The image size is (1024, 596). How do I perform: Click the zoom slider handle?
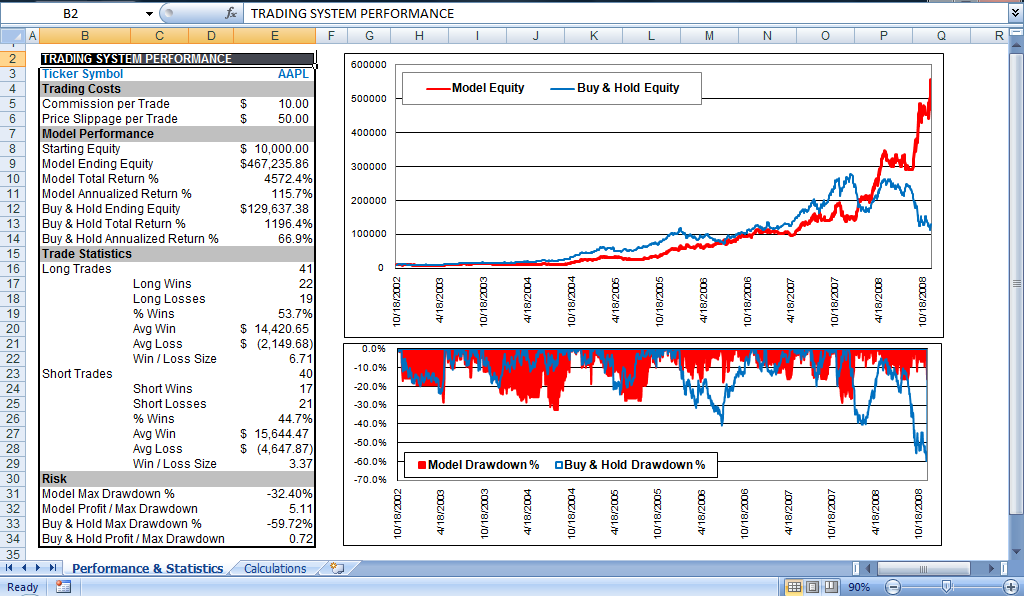[946, 587]
